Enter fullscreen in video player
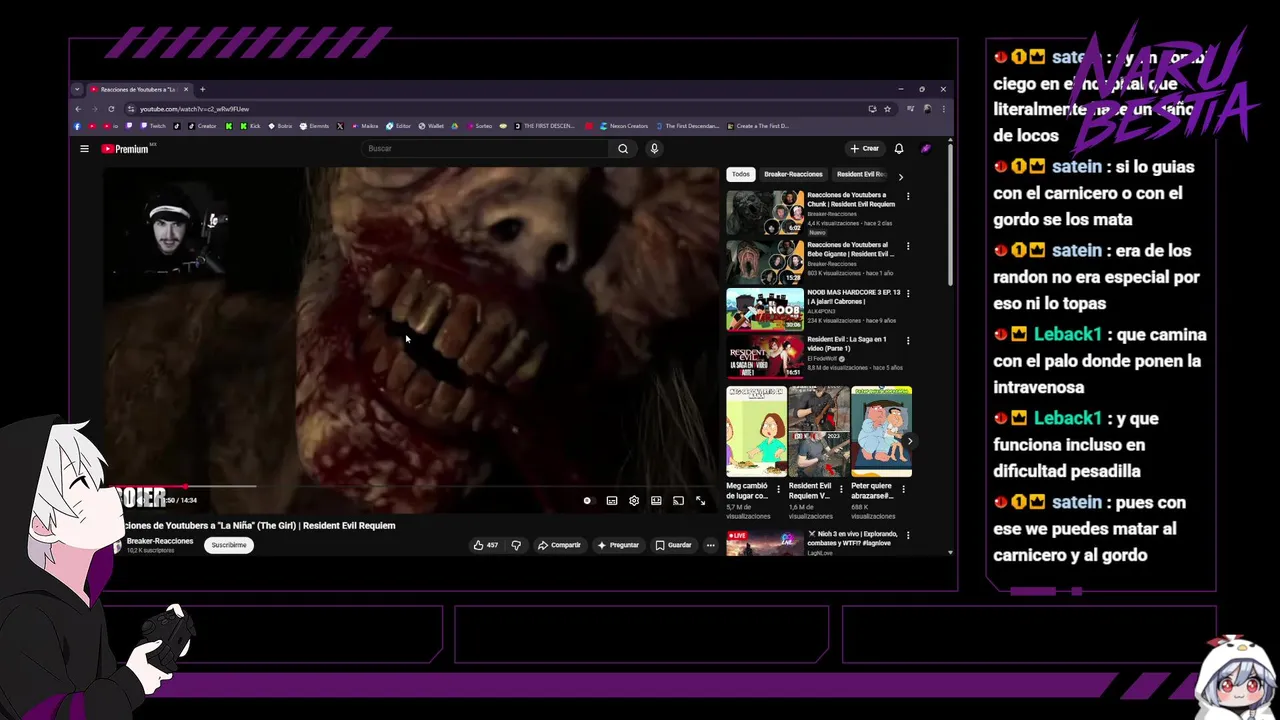1280x720 pixels. coord(700,501)
